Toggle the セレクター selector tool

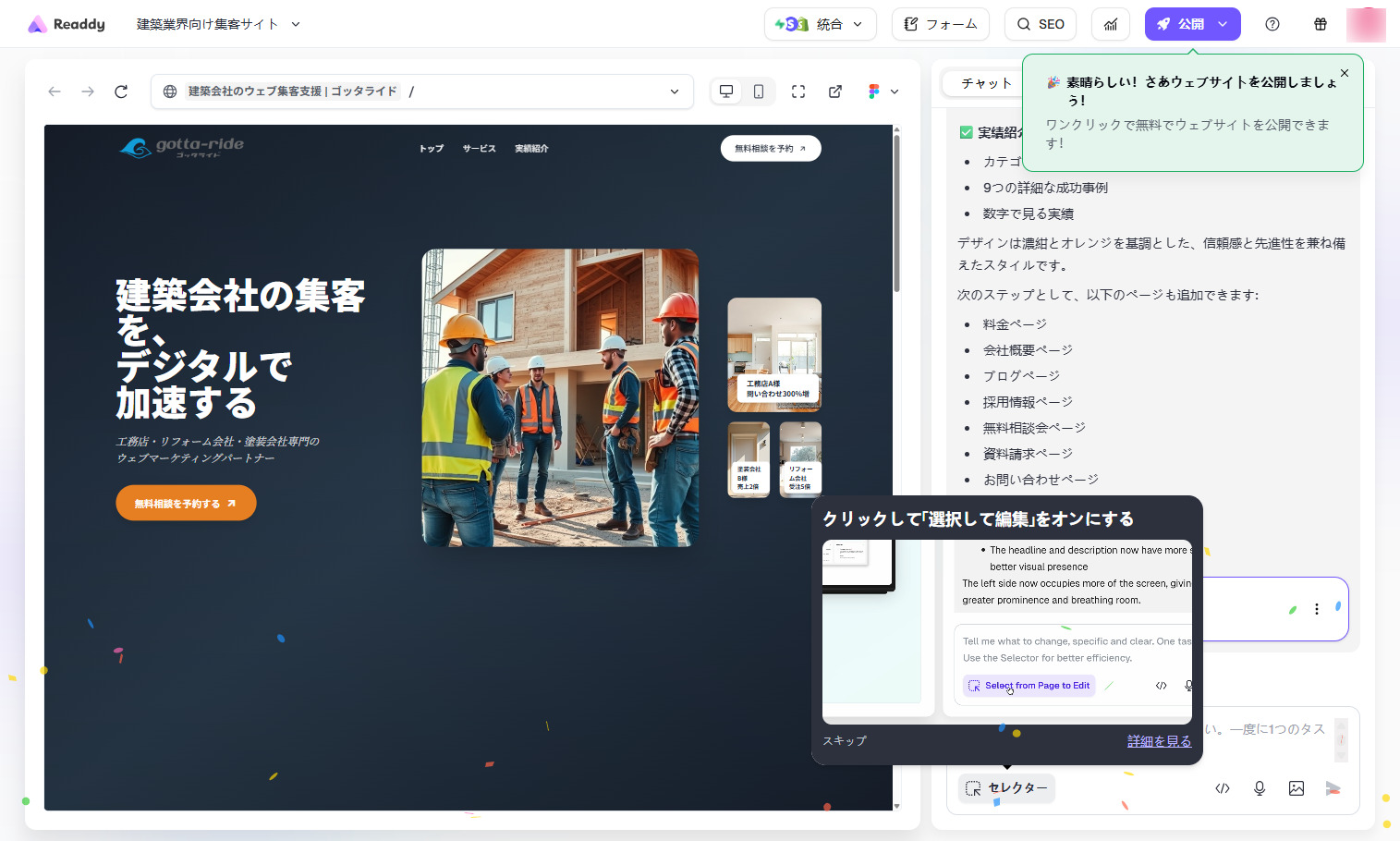point(1006,788)
